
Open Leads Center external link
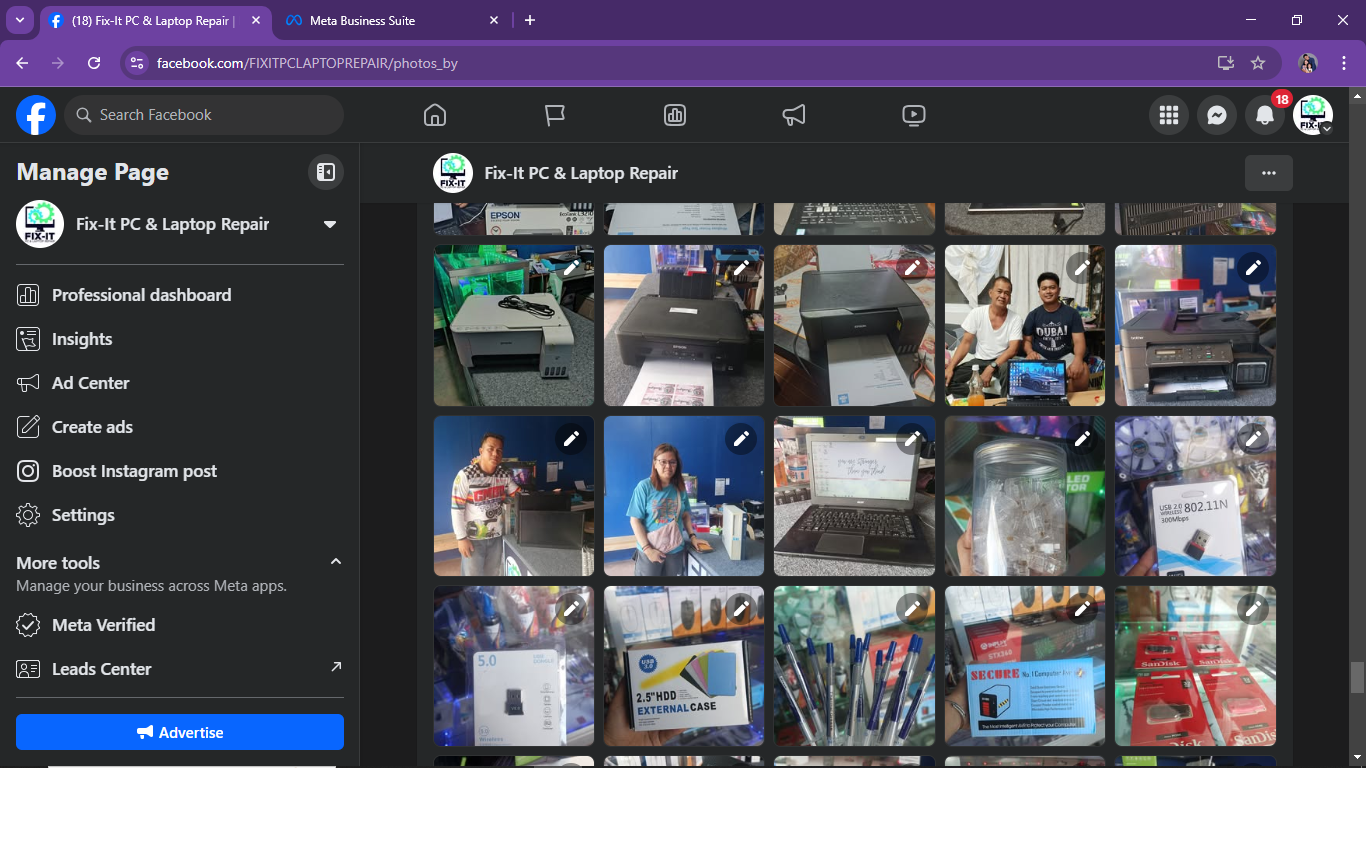pos(180,669)
